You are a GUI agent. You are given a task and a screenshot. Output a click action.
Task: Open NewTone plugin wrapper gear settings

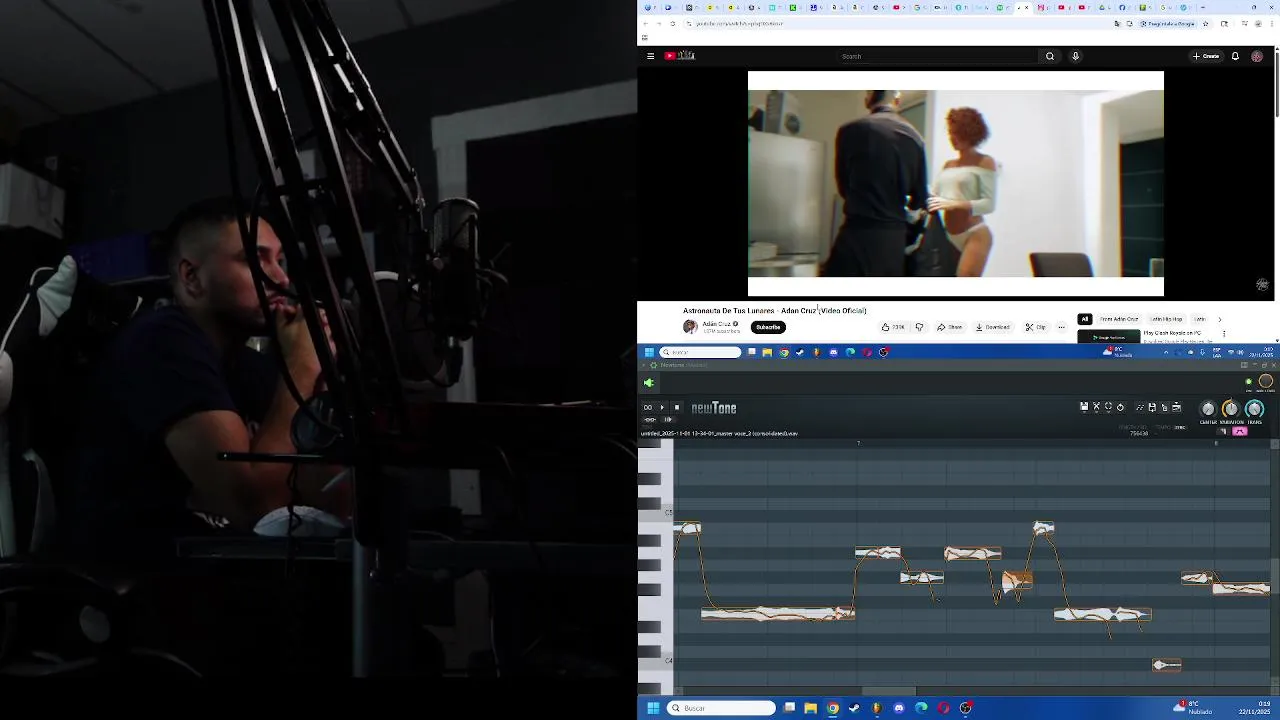pyautogui.click(x=654, y=365)
